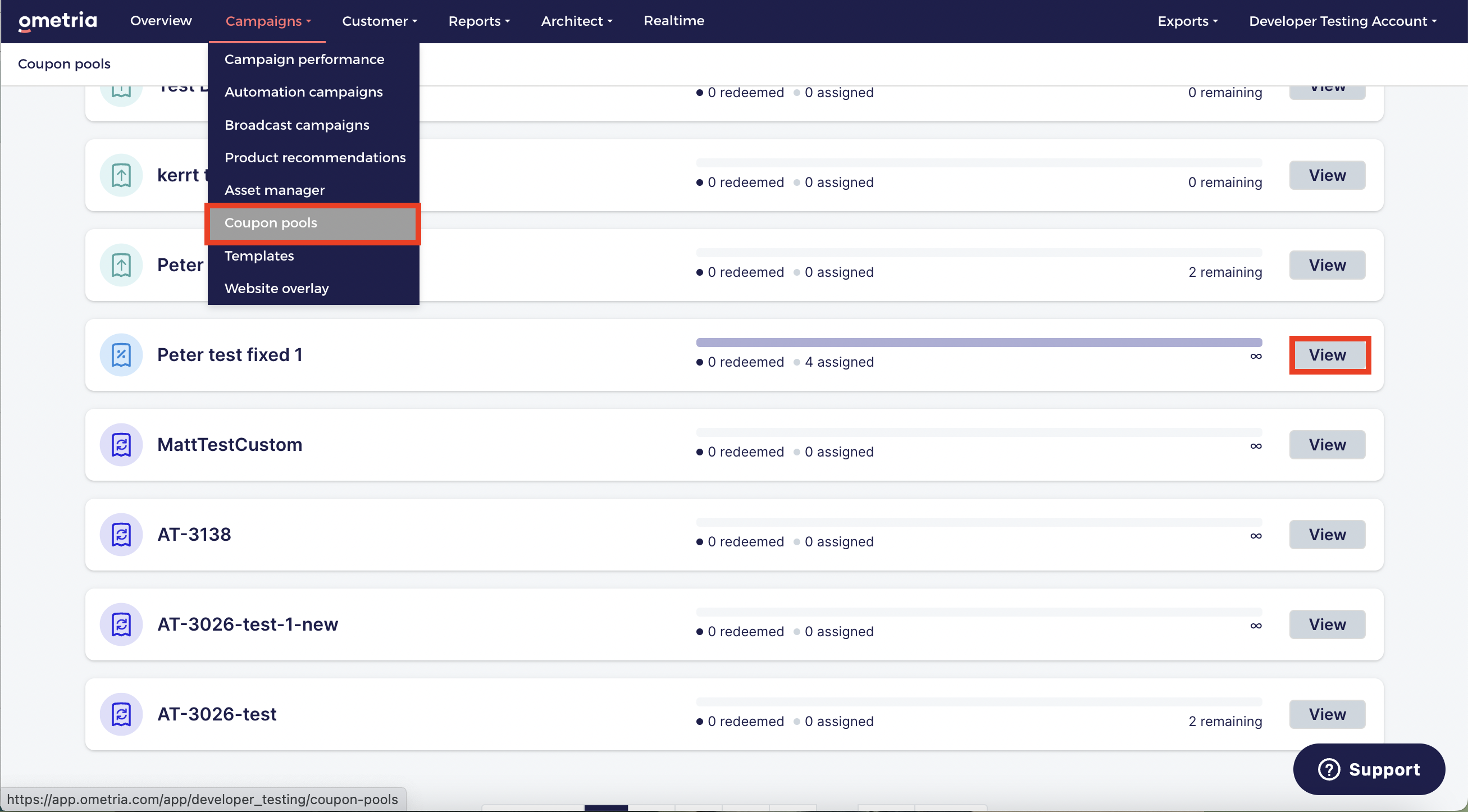Click 0 redeemed on the AT-3026-test-1-new row
Image resolution: width=1468 pixels, height=812 pixels.
(x=745, y=631)
